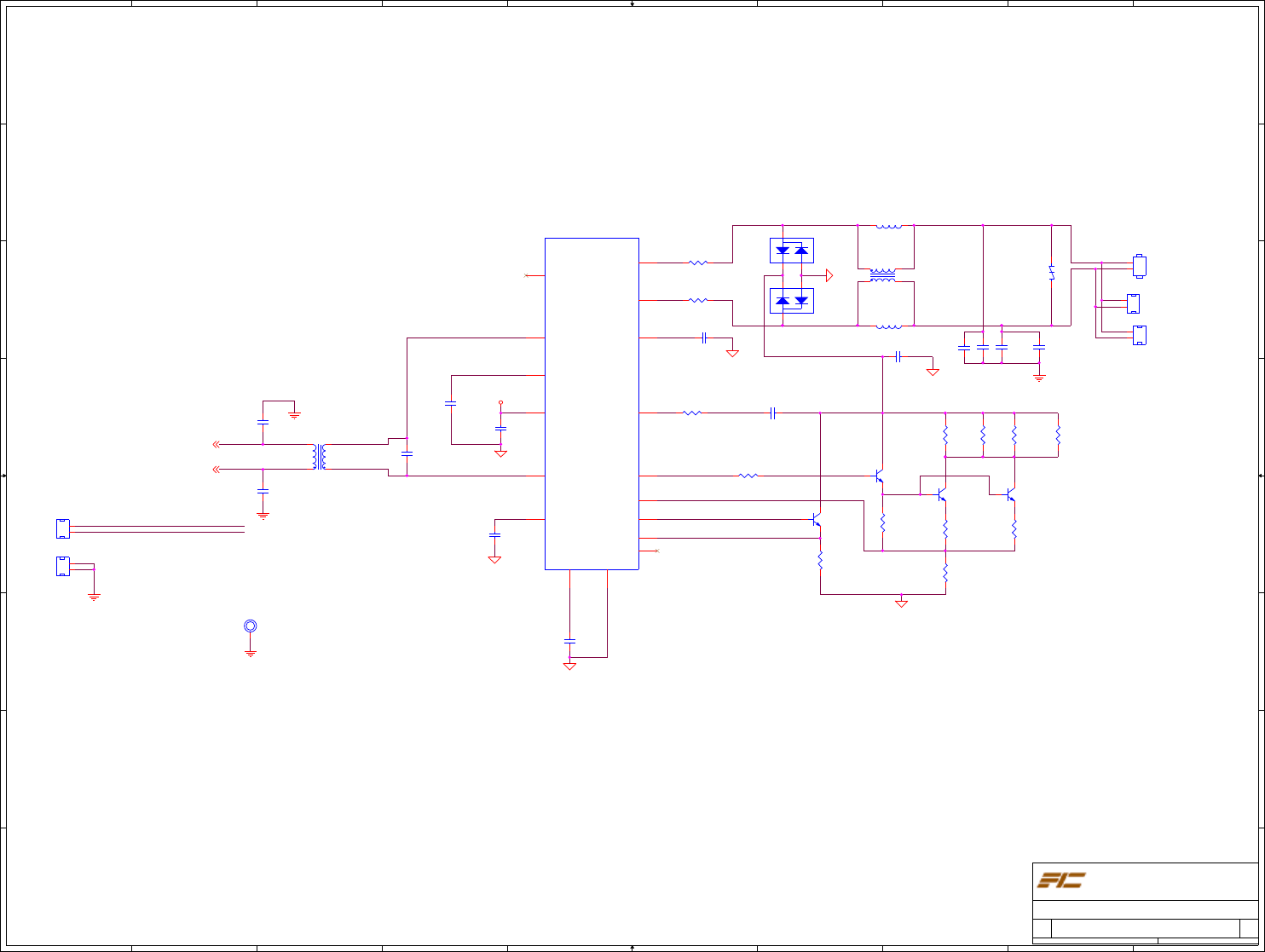Select the capacitor on the IC's third right pin
Screen dimensions: 1265x952
click(x=704, y=338)
